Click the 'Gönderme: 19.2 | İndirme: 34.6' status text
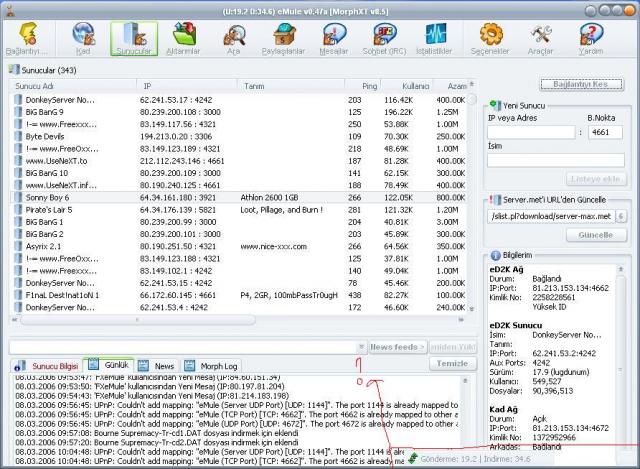 476,459
